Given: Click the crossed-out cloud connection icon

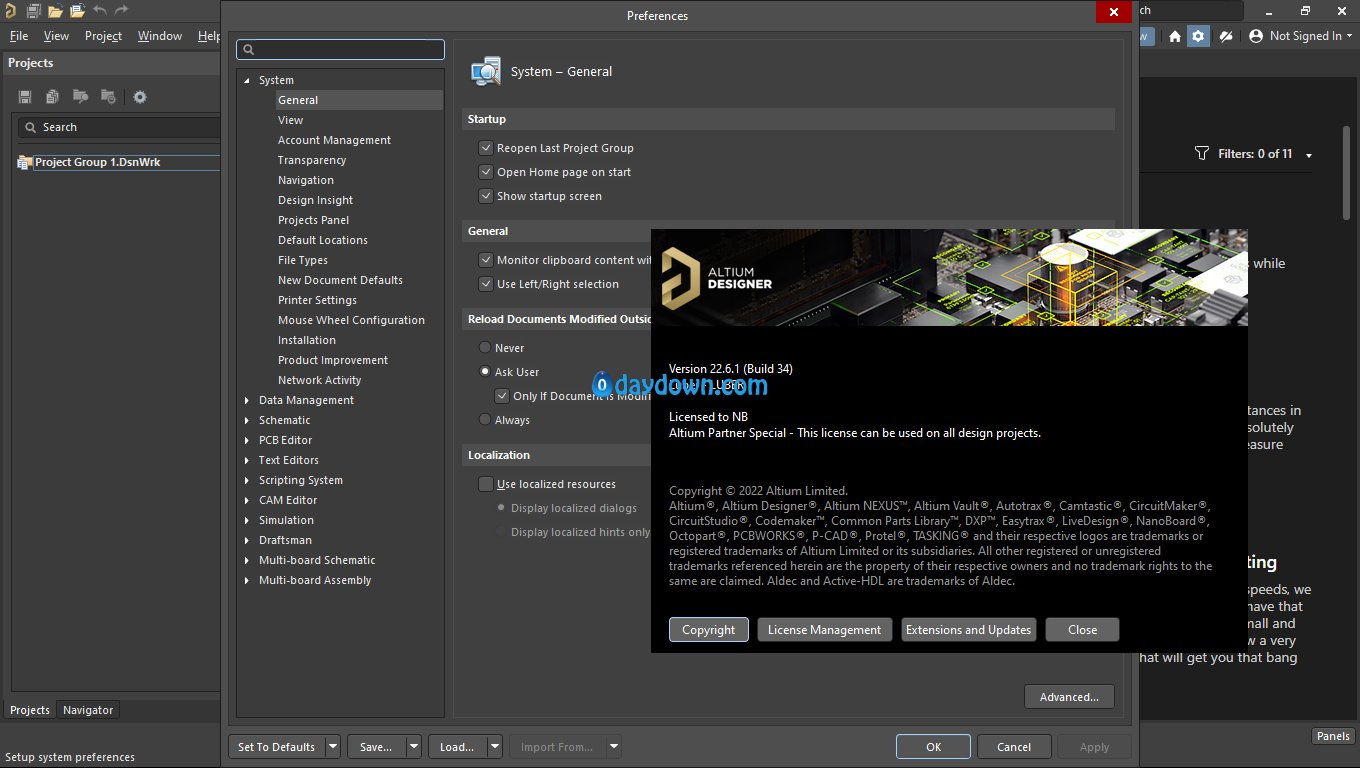Looking at the screenshot, I should (x=1226, y=36).
